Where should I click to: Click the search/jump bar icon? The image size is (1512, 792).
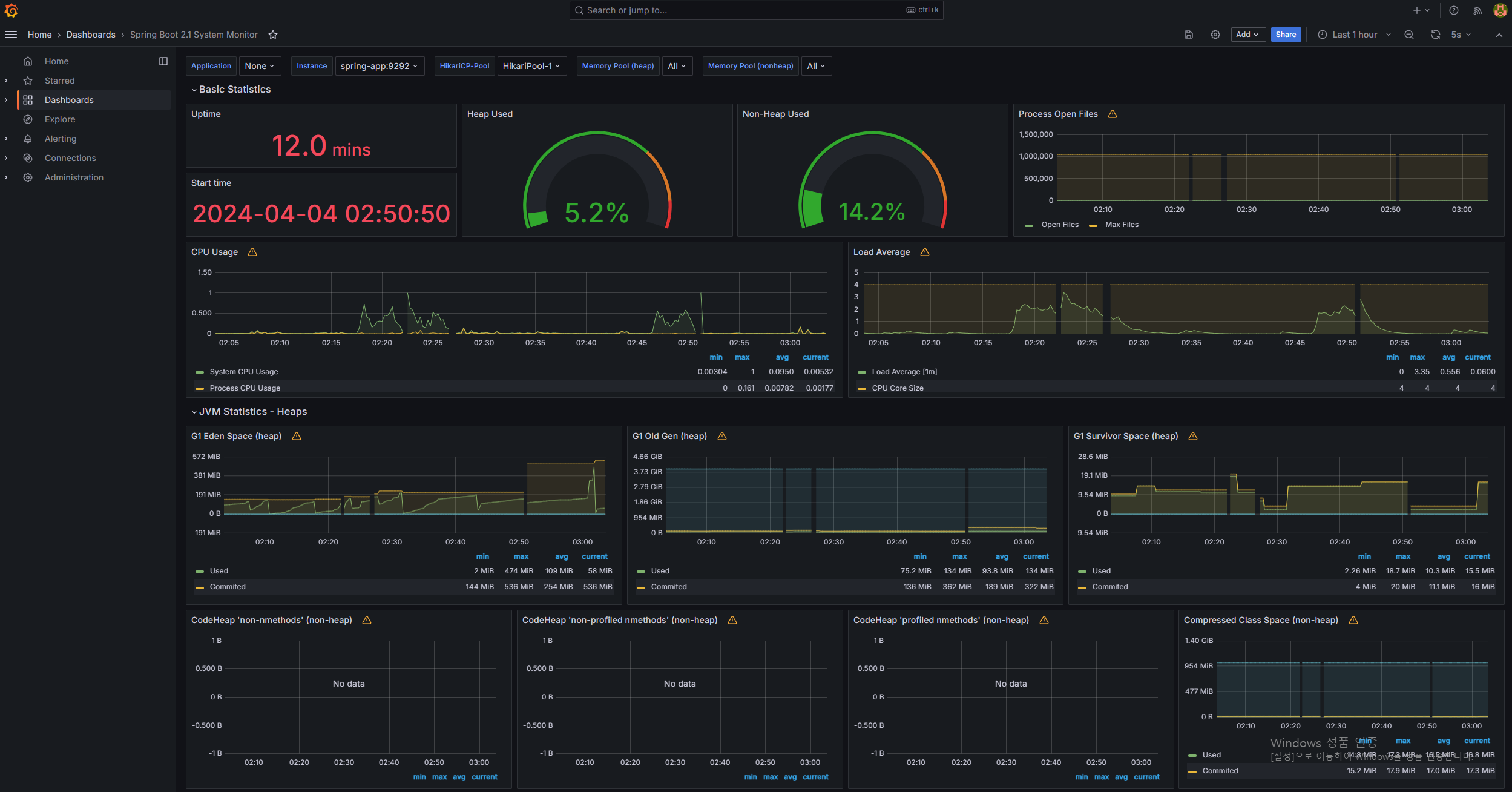[x=580, y=10]
